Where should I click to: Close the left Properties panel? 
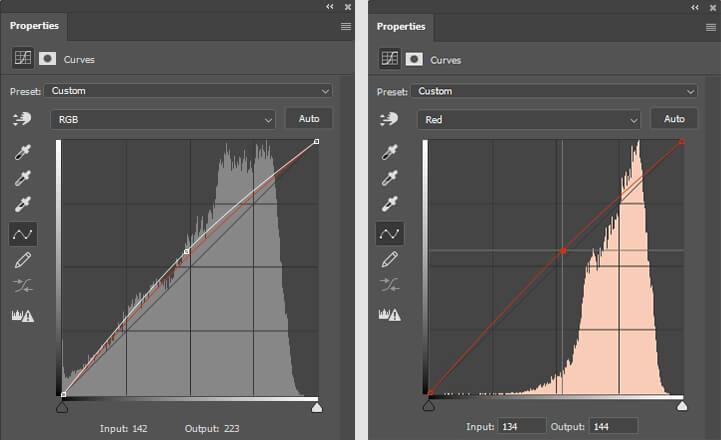point(348,7)
